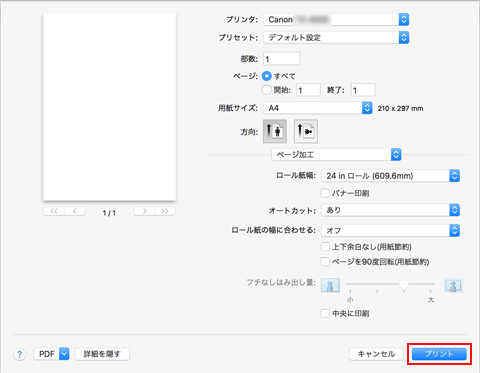Screen dimensions: 480x373
Task: Go to last preview page
Action: (165, 211)
